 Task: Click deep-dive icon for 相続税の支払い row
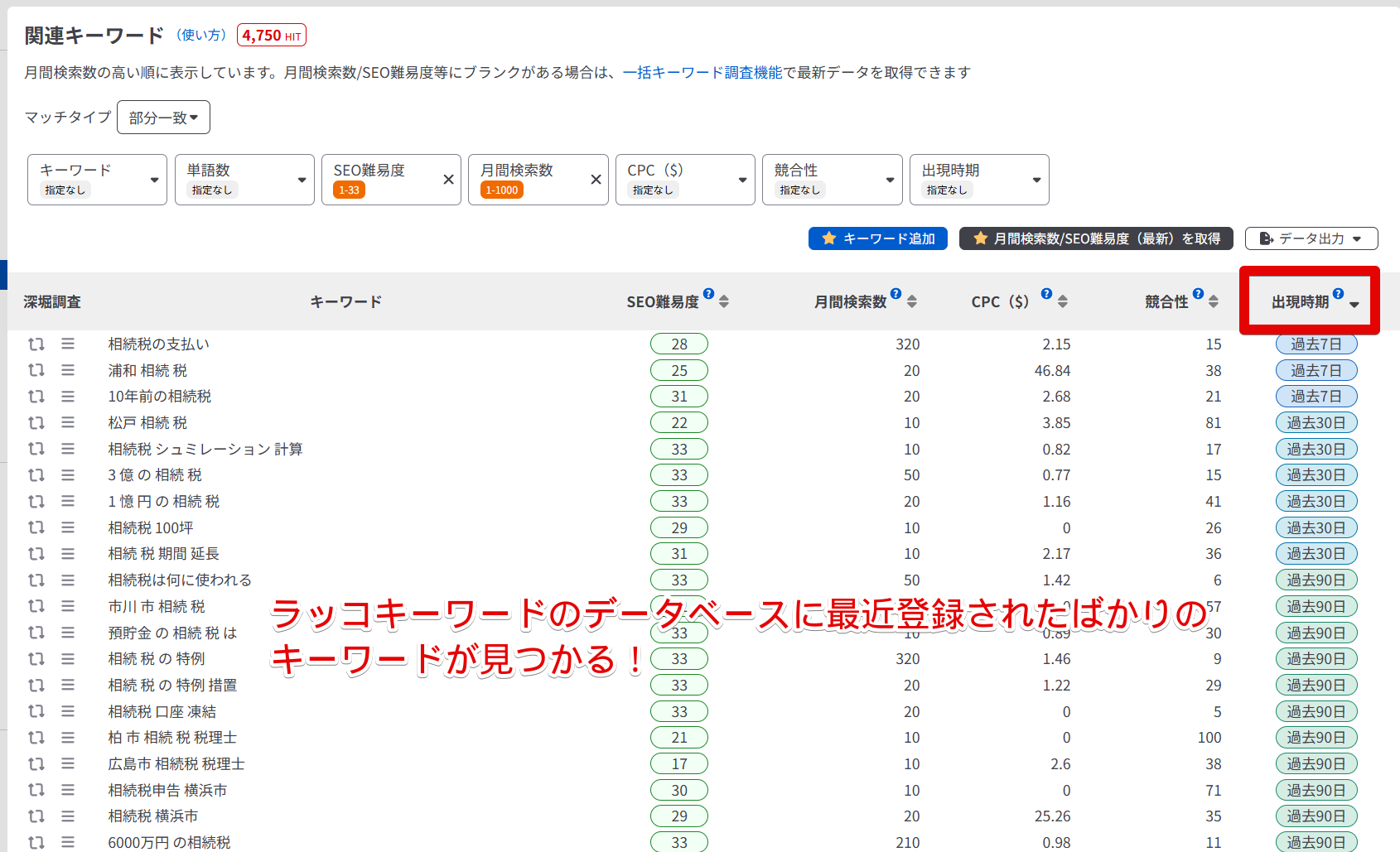[x=36, y=344]
